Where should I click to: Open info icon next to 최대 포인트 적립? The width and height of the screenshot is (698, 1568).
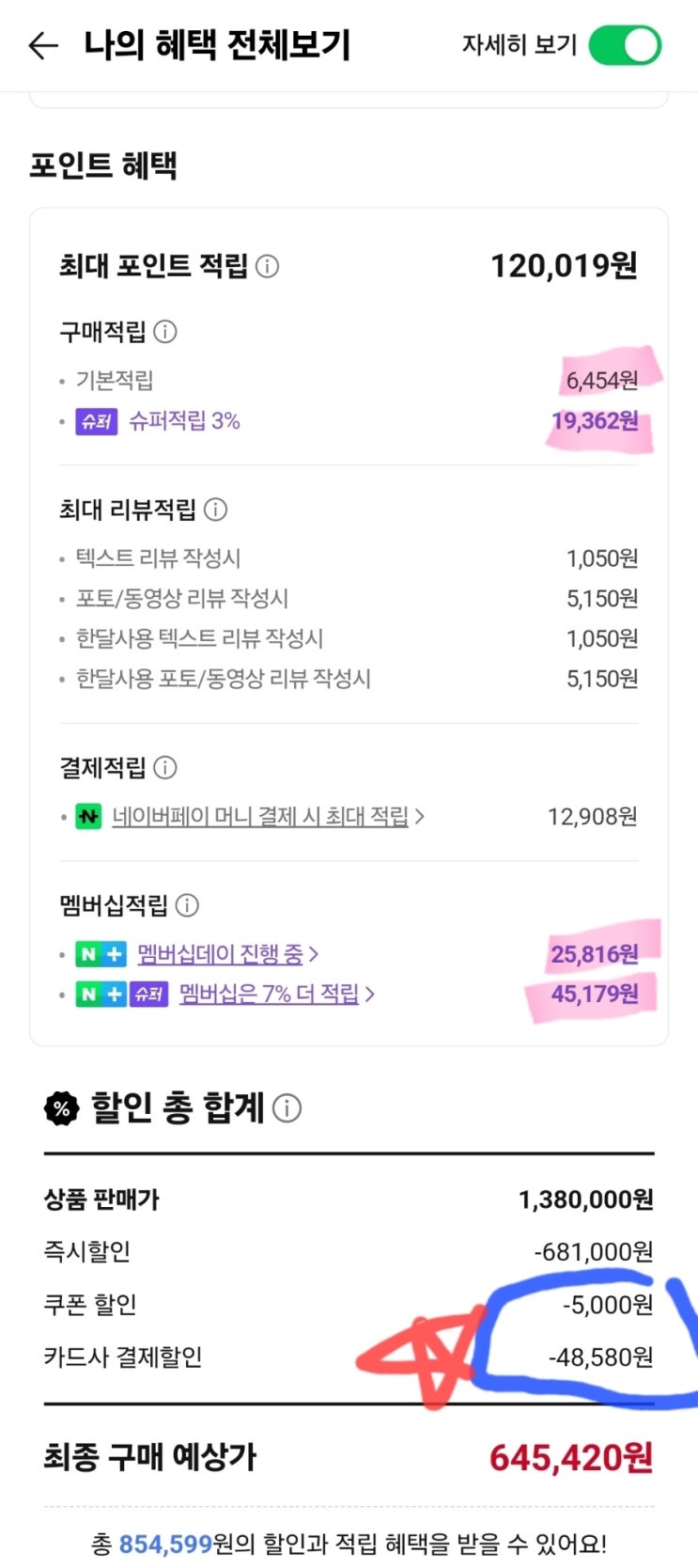coord(268,266)
